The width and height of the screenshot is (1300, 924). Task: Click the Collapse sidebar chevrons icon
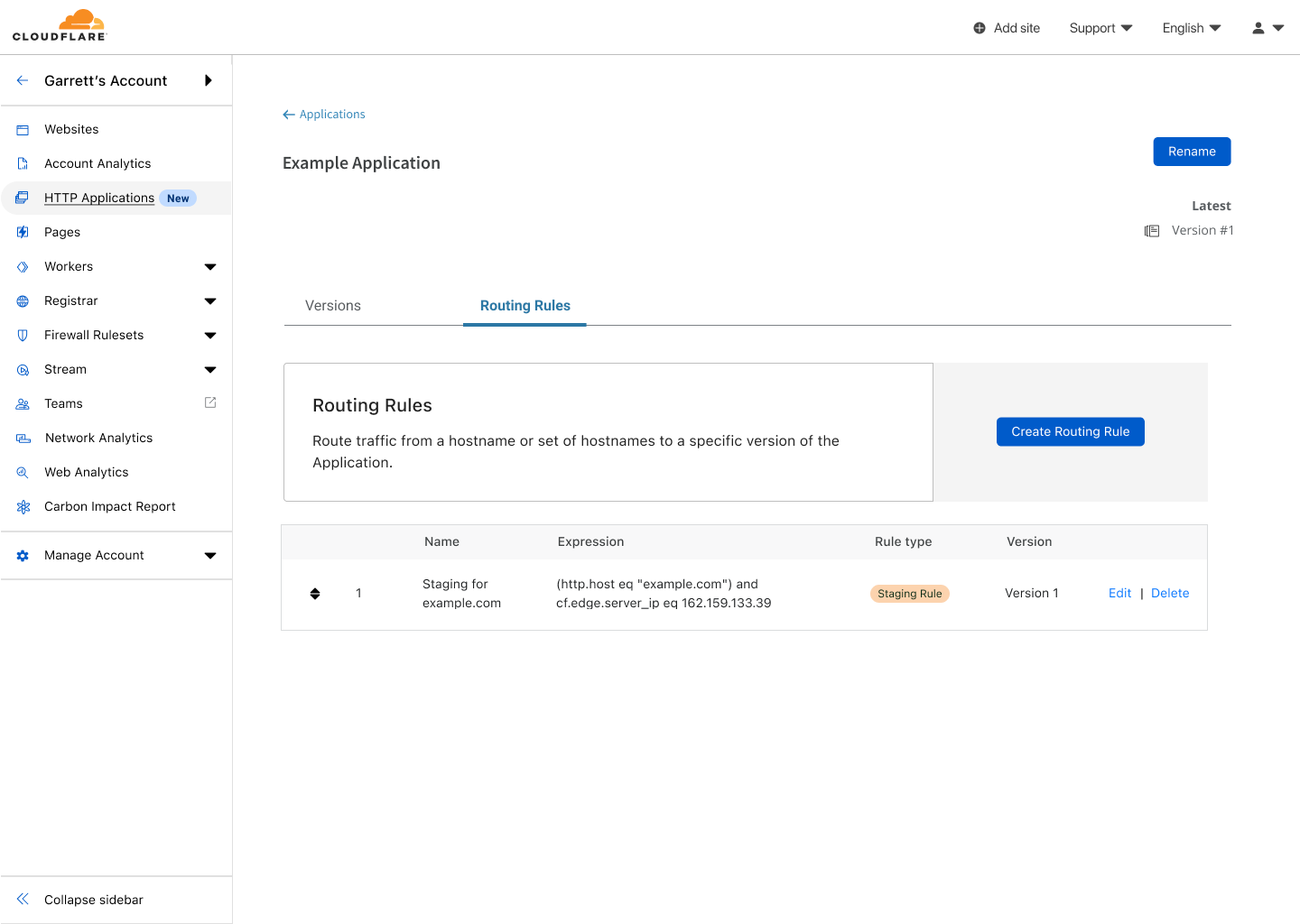(23, 899)
